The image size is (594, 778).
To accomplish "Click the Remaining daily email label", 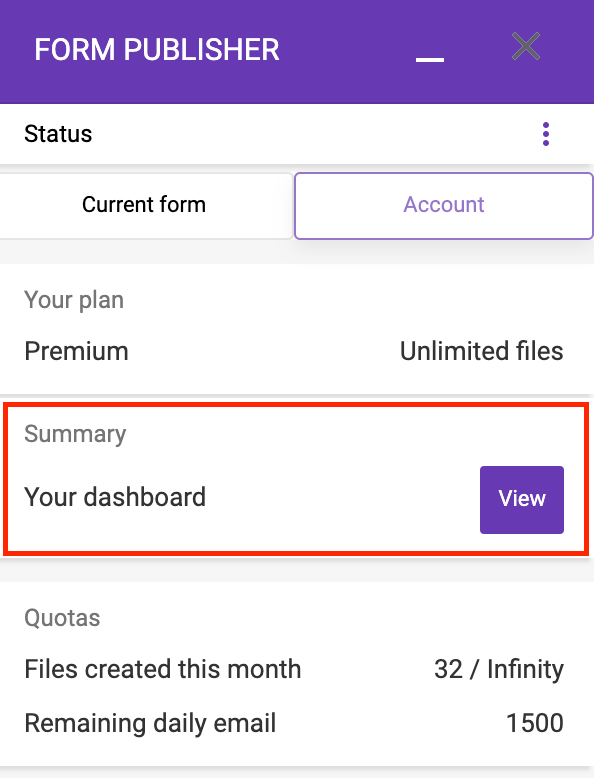I will [150, 723].
